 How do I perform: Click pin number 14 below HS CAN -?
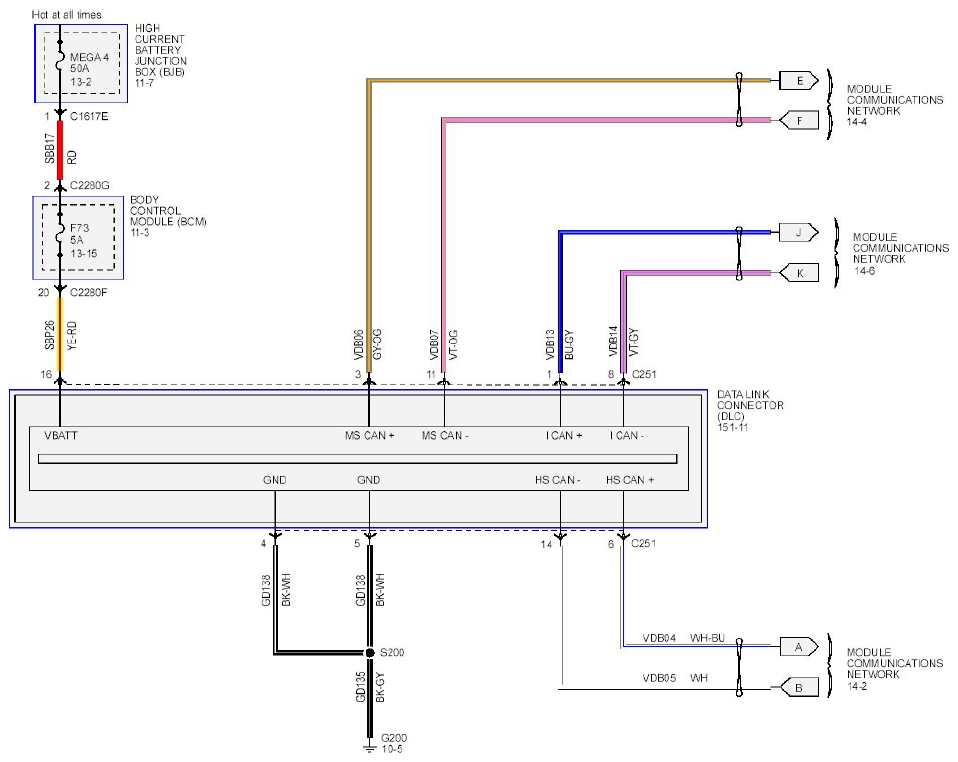546,544
